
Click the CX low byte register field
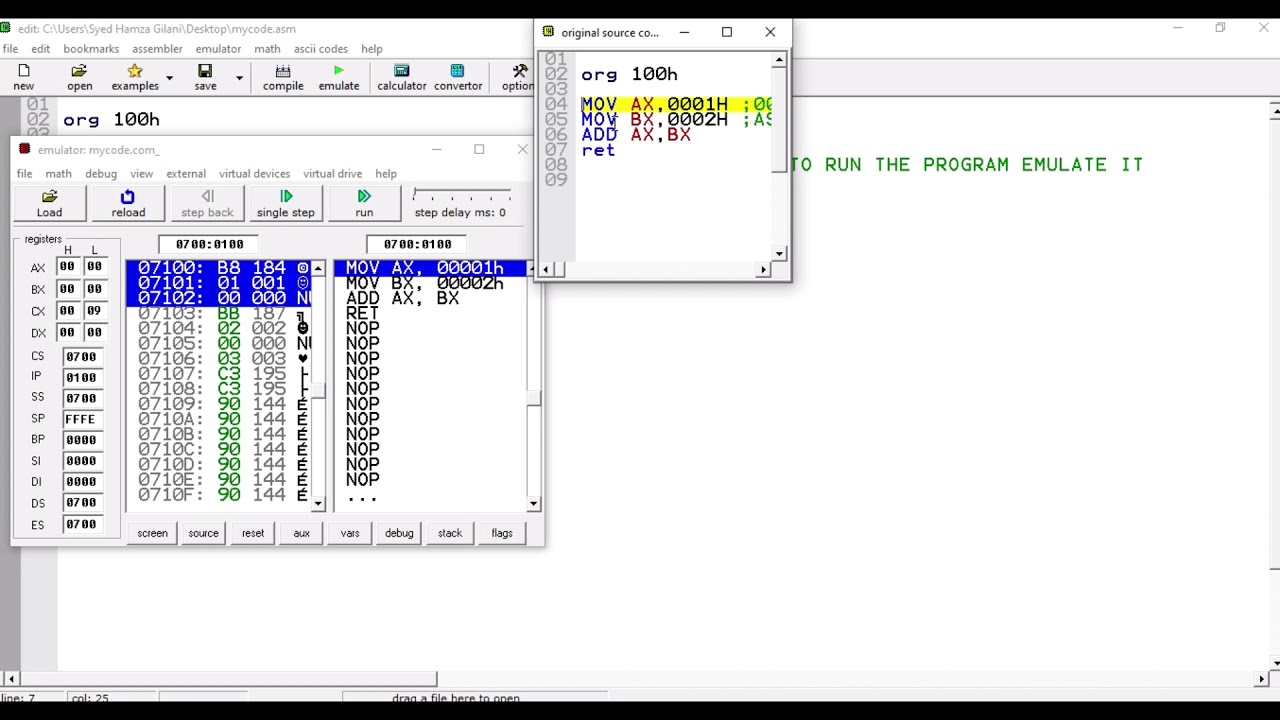click(x=94, y=311)
